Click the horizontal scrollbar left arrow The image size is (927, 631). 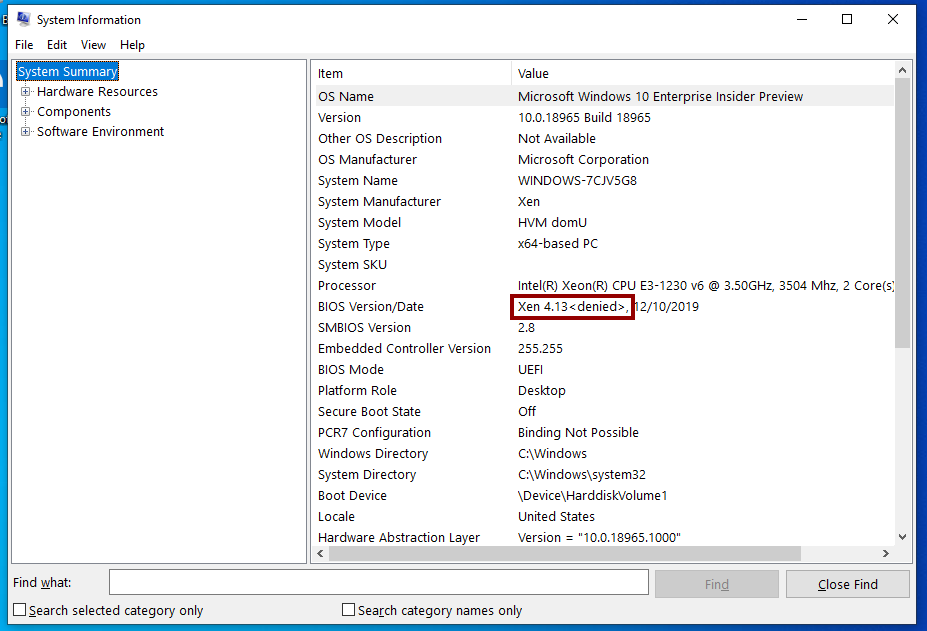pos(322,553)
